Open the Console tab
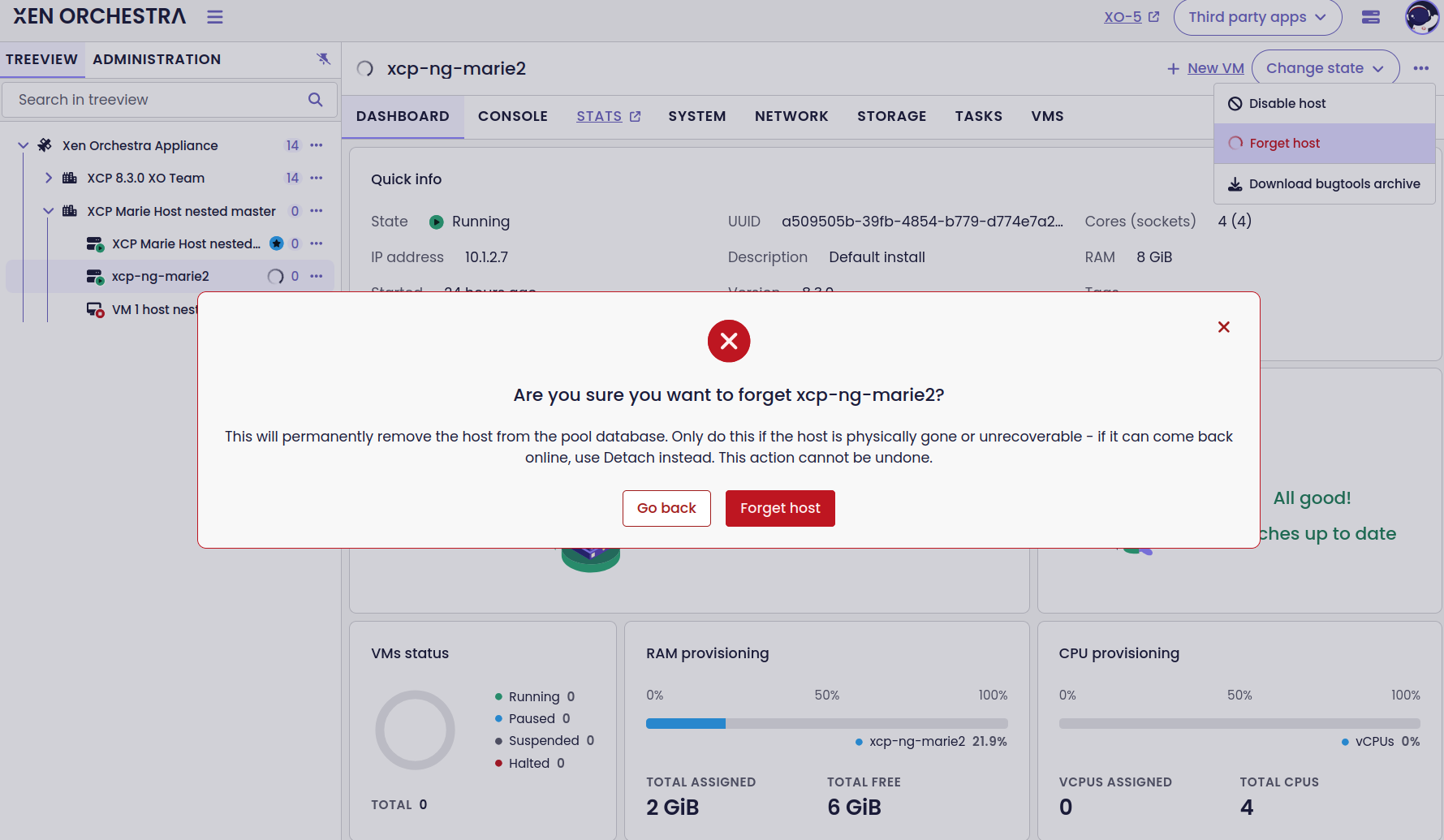The width and height of the screenshot is (1444, 840). point(513,116)
